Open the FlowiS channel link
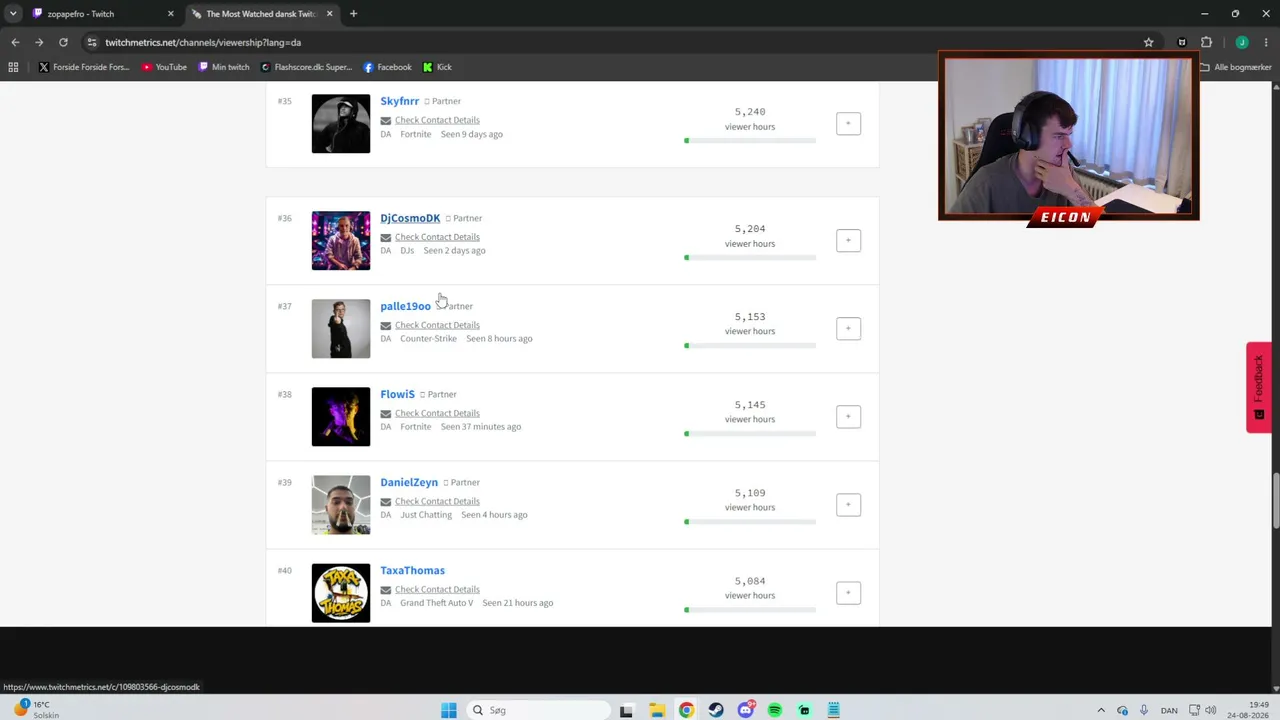 [397, 394]
